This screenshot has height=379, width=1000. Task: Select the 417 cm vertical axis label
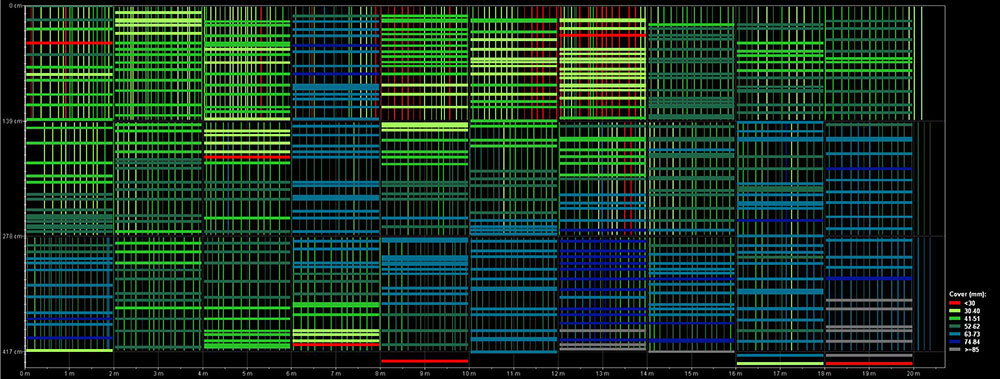pyautogui.click(x=12, y=352)
